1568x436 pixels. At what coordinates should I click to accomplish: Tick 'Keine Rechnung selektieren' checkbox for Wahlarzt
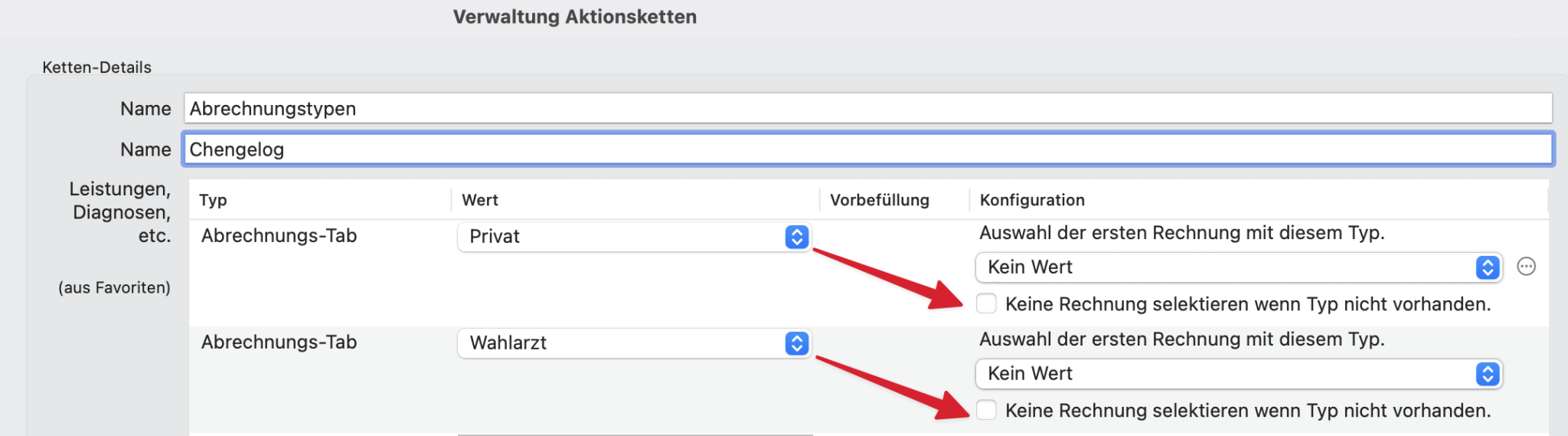[986, 410]
